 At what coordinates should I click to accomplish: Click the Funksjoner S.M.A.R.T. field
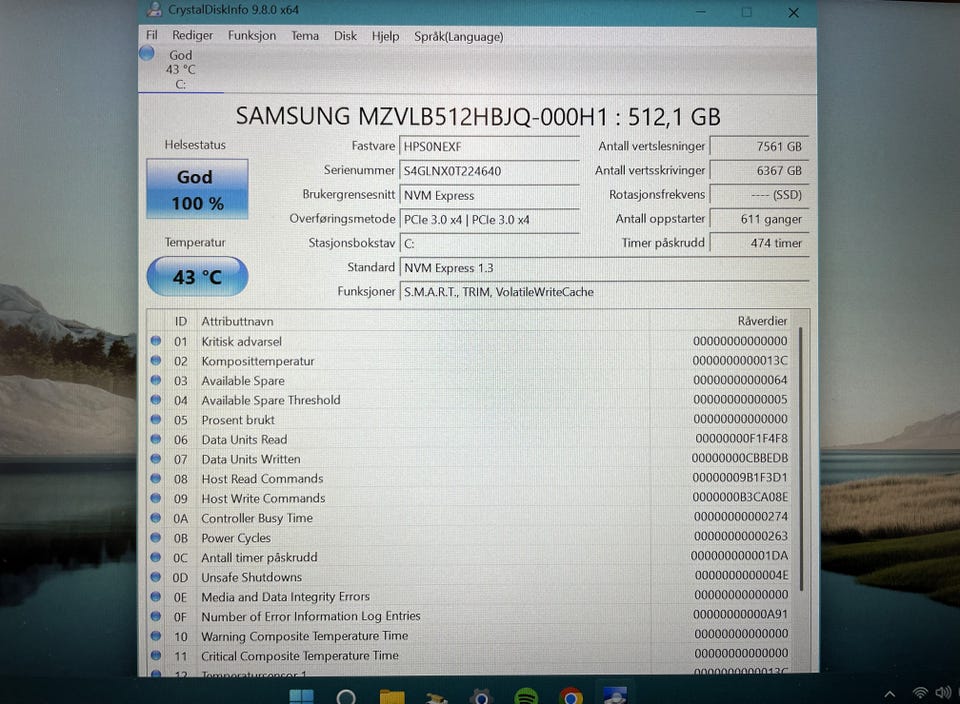pyautogui.click(x=604, y=292)
